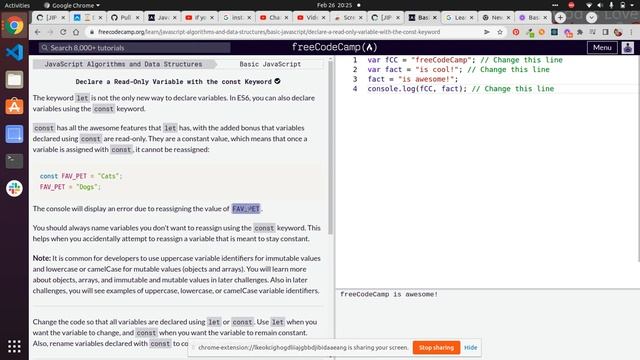Open the volume indicator in top bar

click(x=600, y=5)
